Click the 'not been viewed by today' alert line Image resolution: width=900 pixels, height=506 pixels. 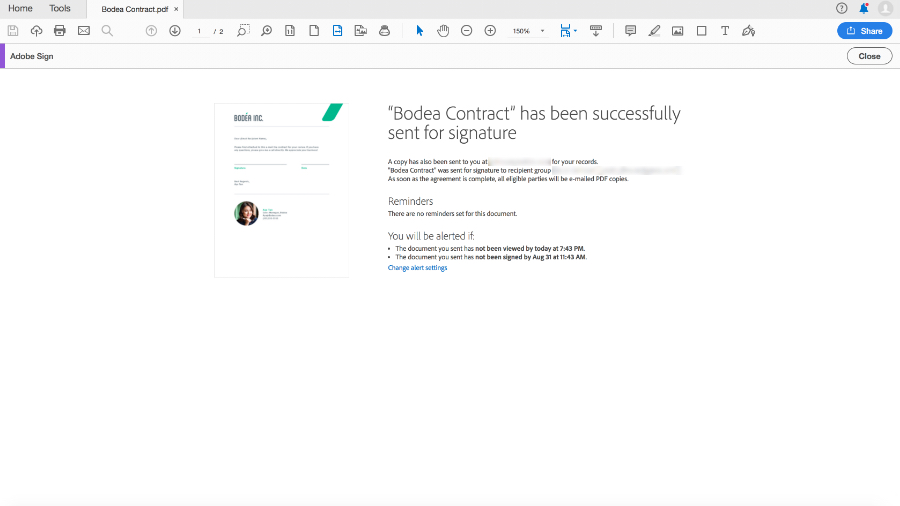coord(490,248)
